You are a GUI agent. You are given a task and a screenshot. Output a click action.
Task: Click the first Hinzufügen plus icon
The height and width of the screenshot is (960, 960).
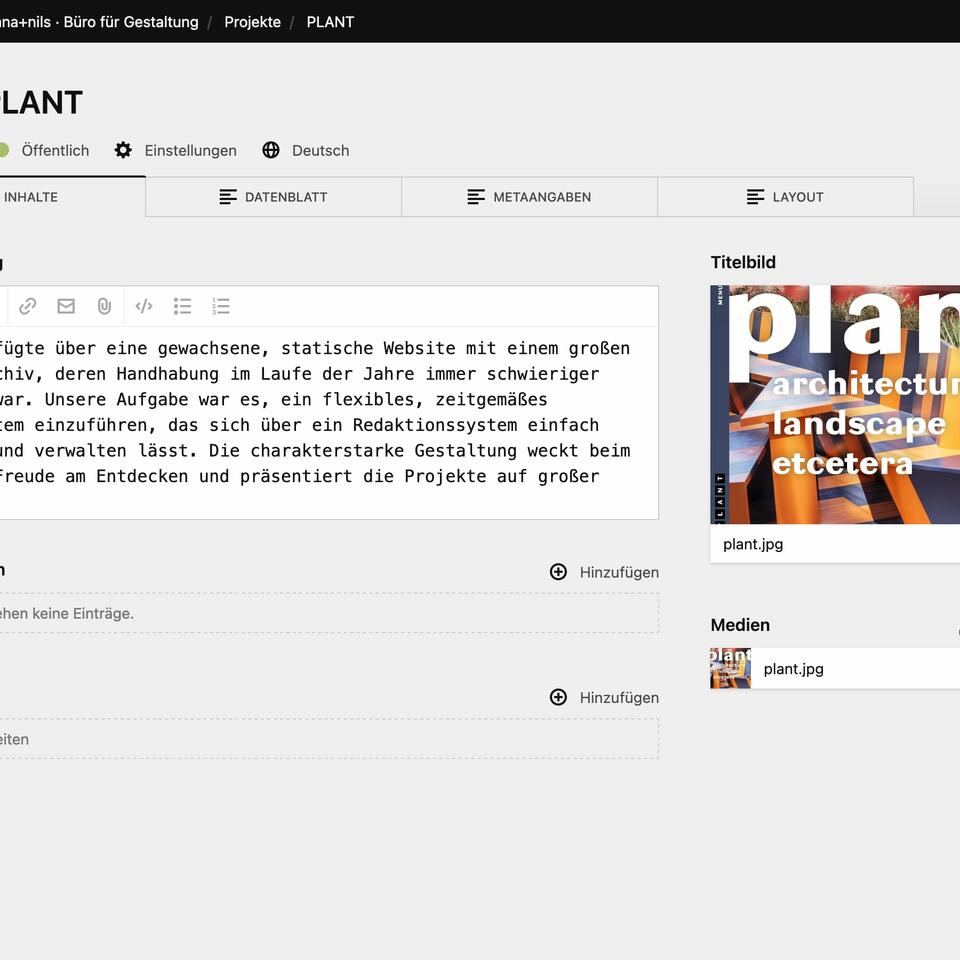[558, 572]
